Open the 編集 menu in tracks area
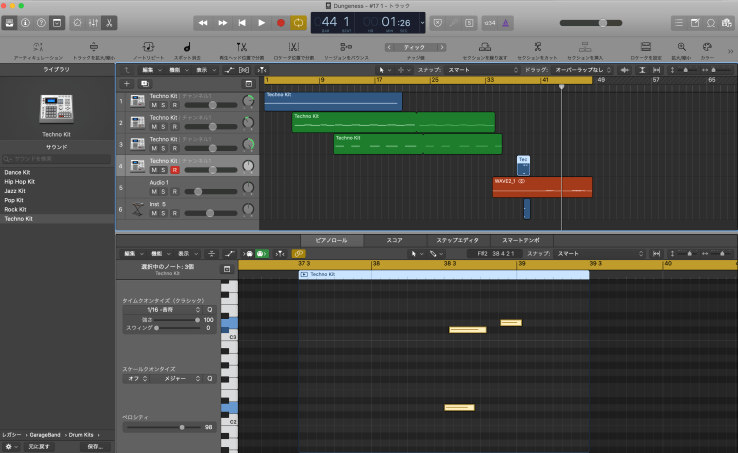This screenshot has width=738, height=453. pyautogui.click(x=149, y=71)
